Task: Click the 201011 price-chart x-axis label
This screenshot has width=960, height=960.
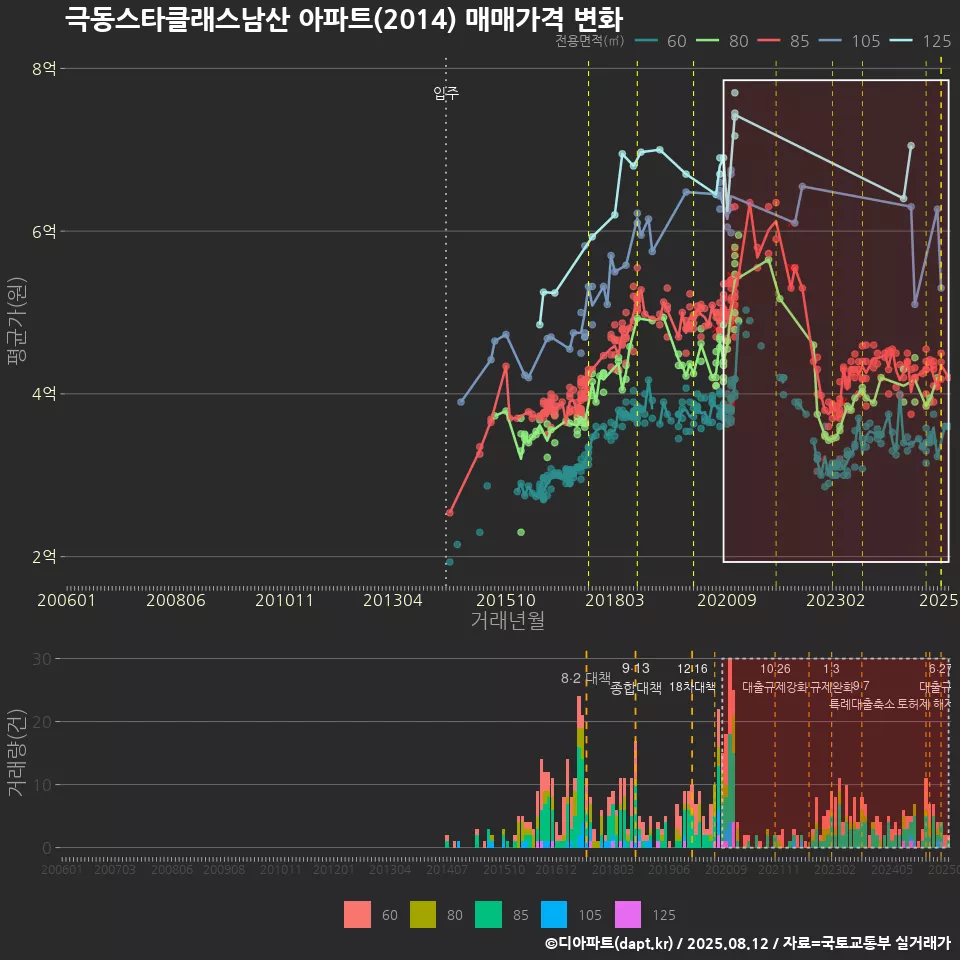Action: [284, 600]
